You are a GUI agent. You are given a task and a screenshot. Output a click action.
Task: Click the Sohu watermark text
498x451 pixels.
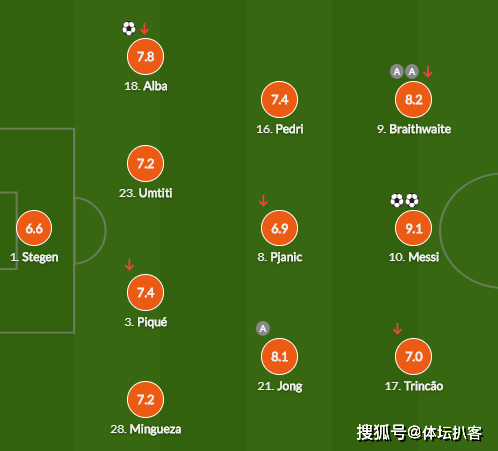pyautogui.click(x=419, y=433)
